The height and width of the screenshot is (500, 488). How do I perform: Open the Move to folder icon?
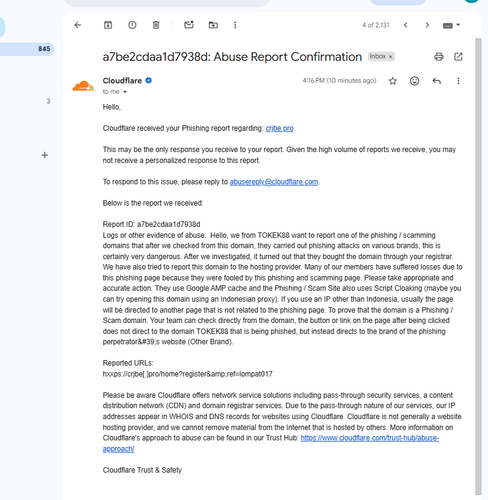pos(213,25)
